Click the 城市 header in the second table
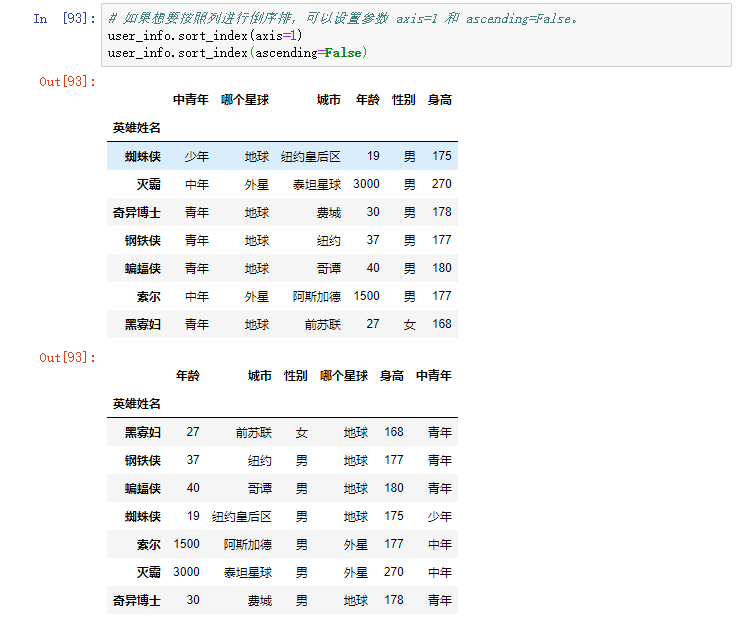 point(260,375)
